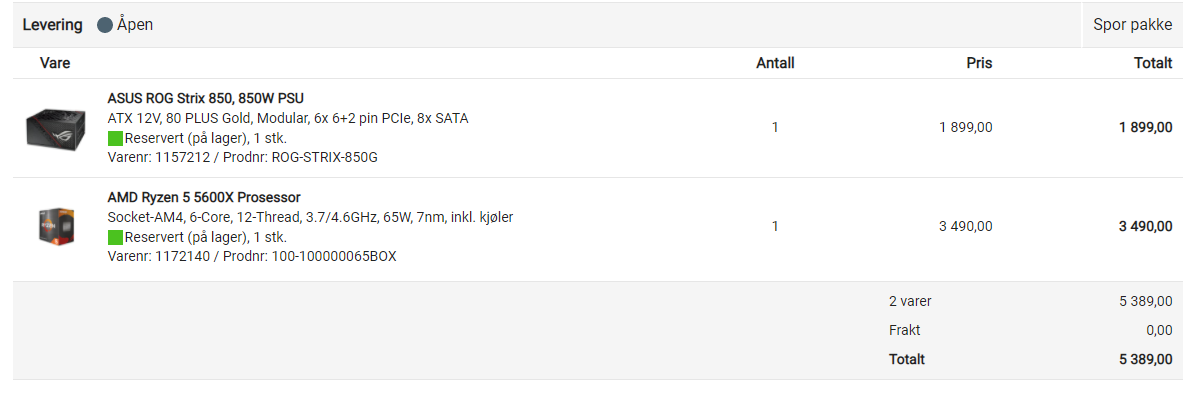Viewport: 1192px width, 395px height.
Task: Open the AMD Ryzen 5 5600X box thumbnail
Action: (56, 226)
